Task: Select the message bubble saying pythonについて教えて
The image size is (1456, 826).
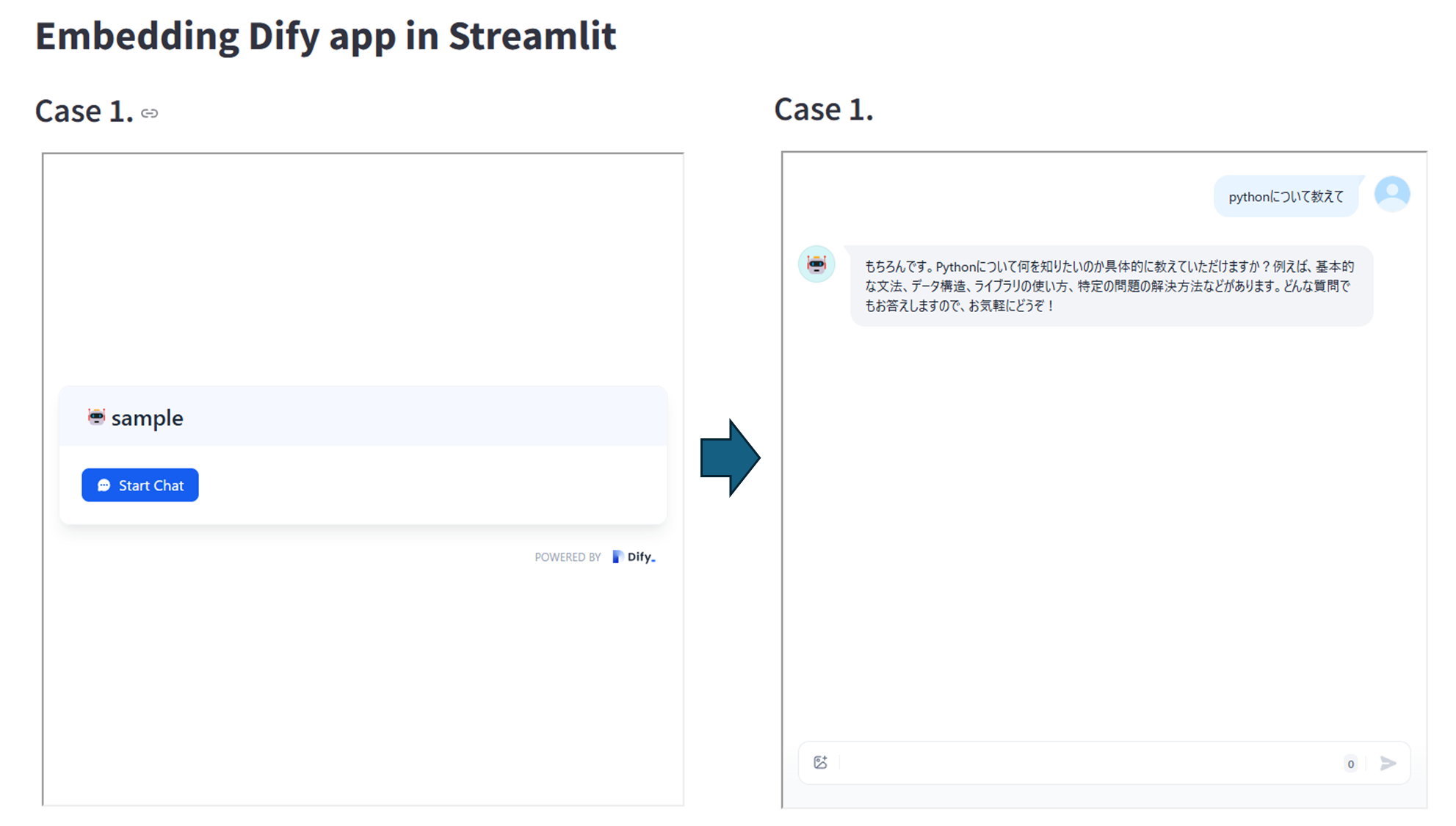Action: (x=1286, y=196)
